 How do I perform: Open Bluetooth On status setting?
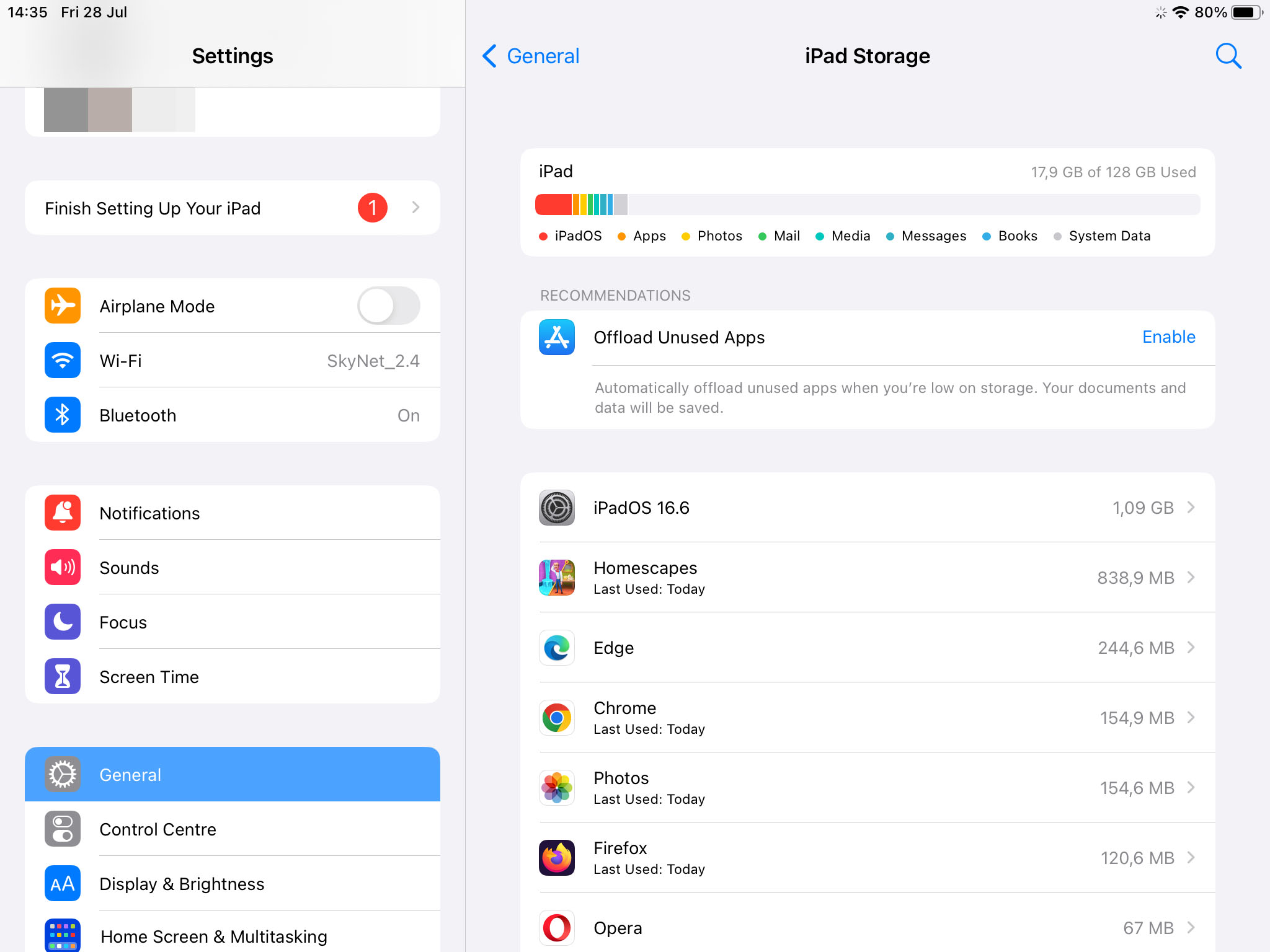click(x=233, y=415)
